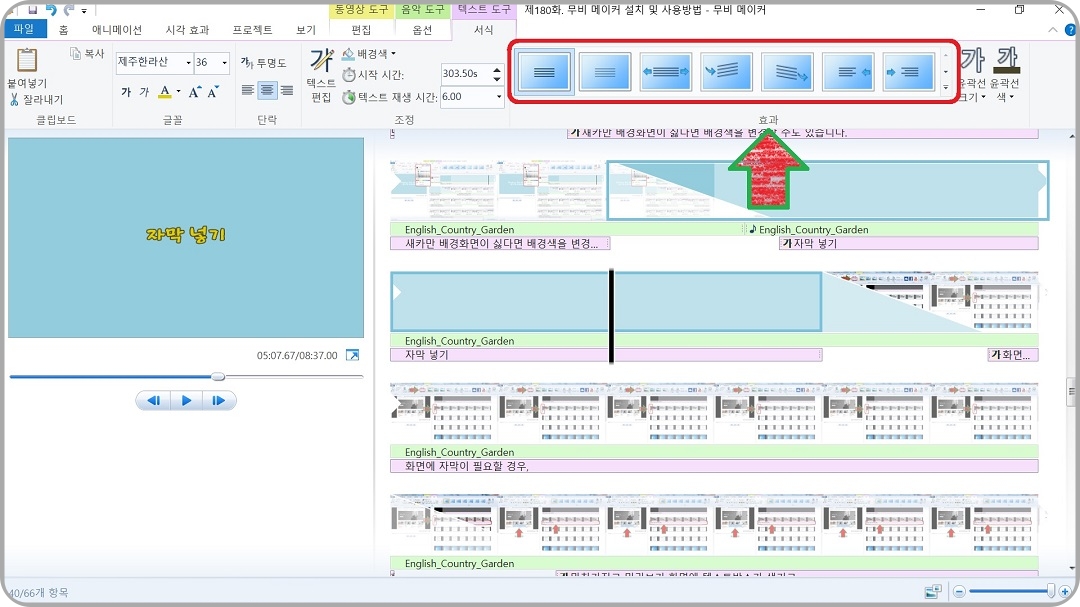1080x607 pixels.
Task: Select the slide from right text effect
Action: point(848,71)
